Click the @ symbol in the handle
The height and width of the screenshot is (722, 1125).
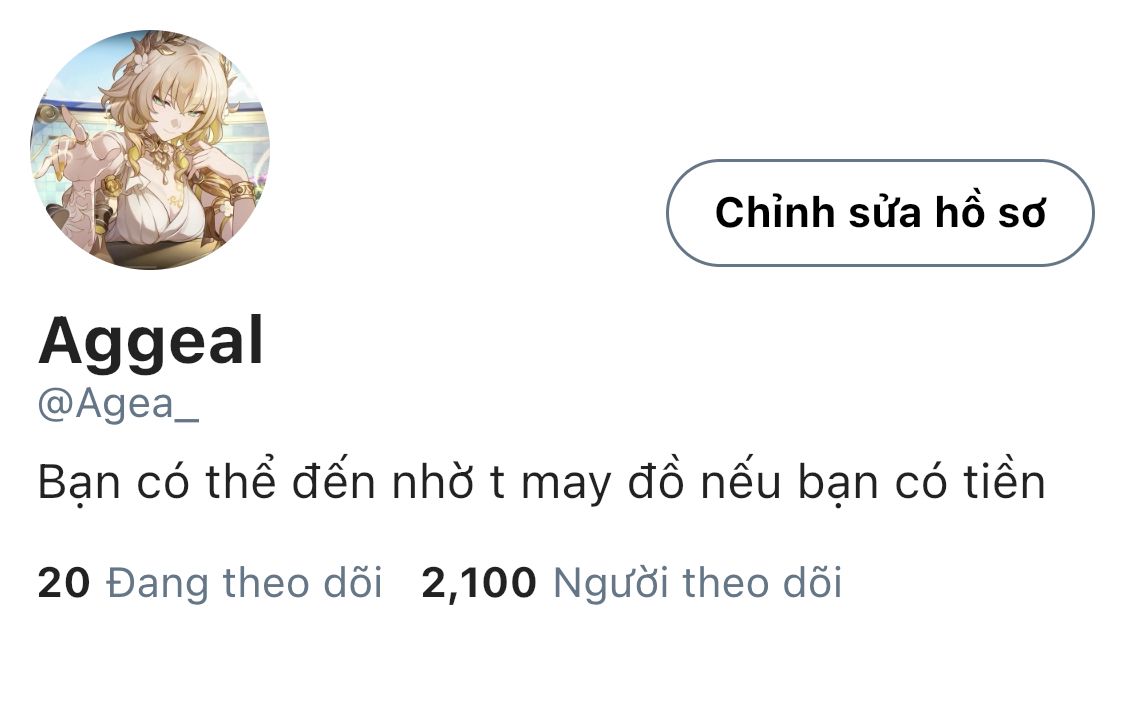point(55,405)
